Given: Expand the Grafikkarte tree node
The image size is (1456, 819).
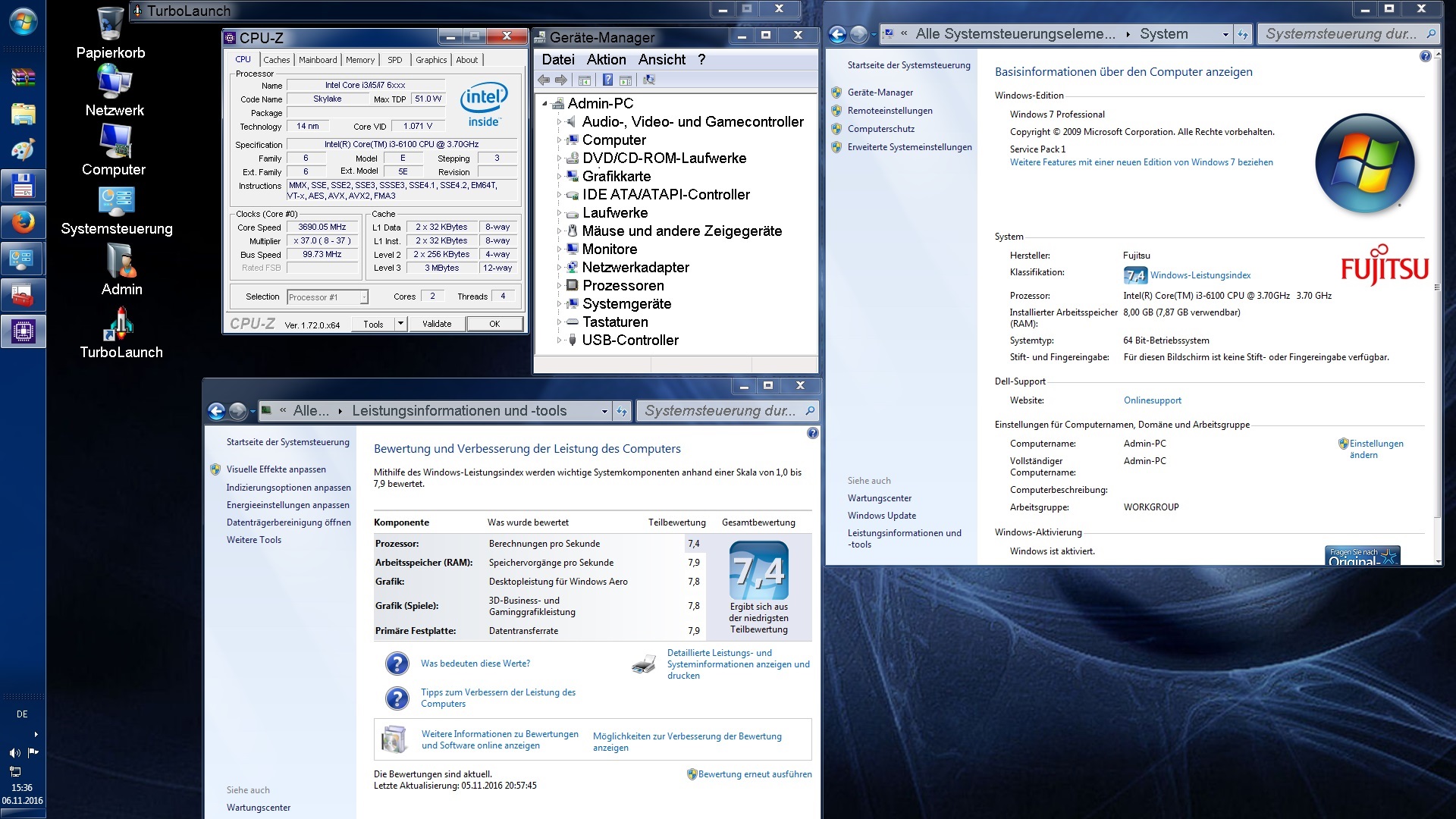Looking at the screenshot, I should pyautogui.click(x=560, y=177).
